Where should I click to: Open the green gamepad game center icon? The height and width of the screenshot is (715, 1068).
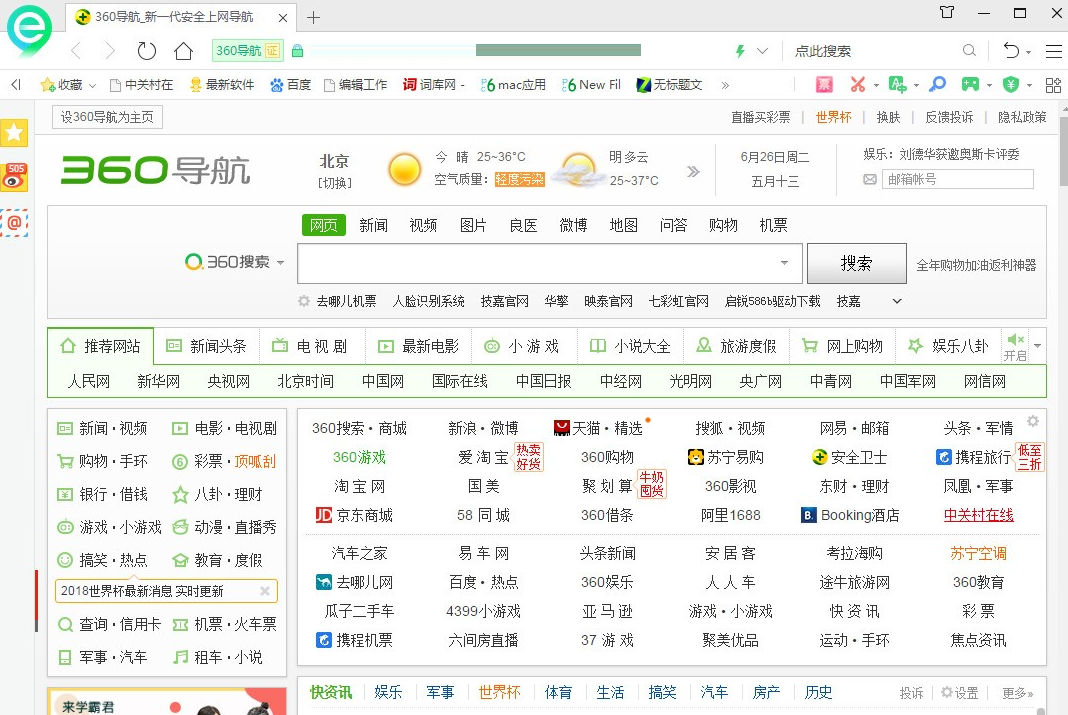[x=970, y=84]
